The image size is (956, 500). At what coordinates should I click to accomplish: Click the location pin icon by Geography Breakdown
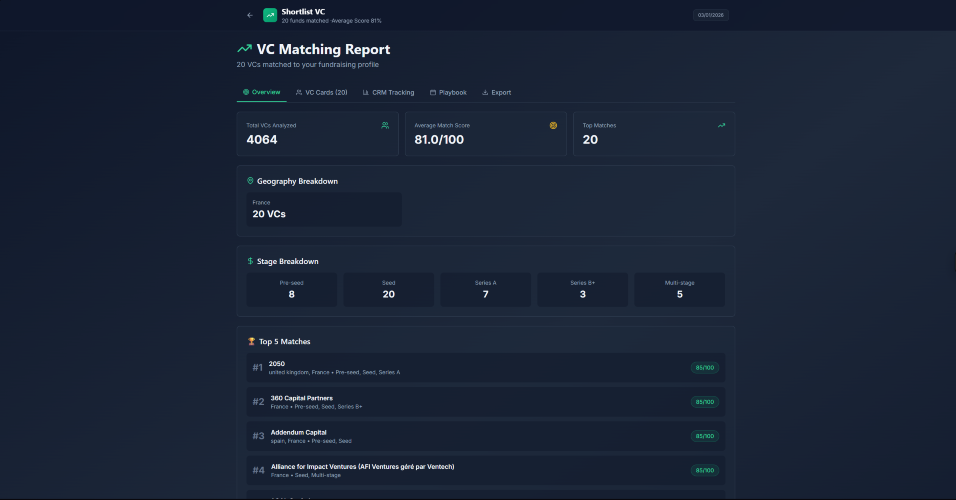coord(250,181)
